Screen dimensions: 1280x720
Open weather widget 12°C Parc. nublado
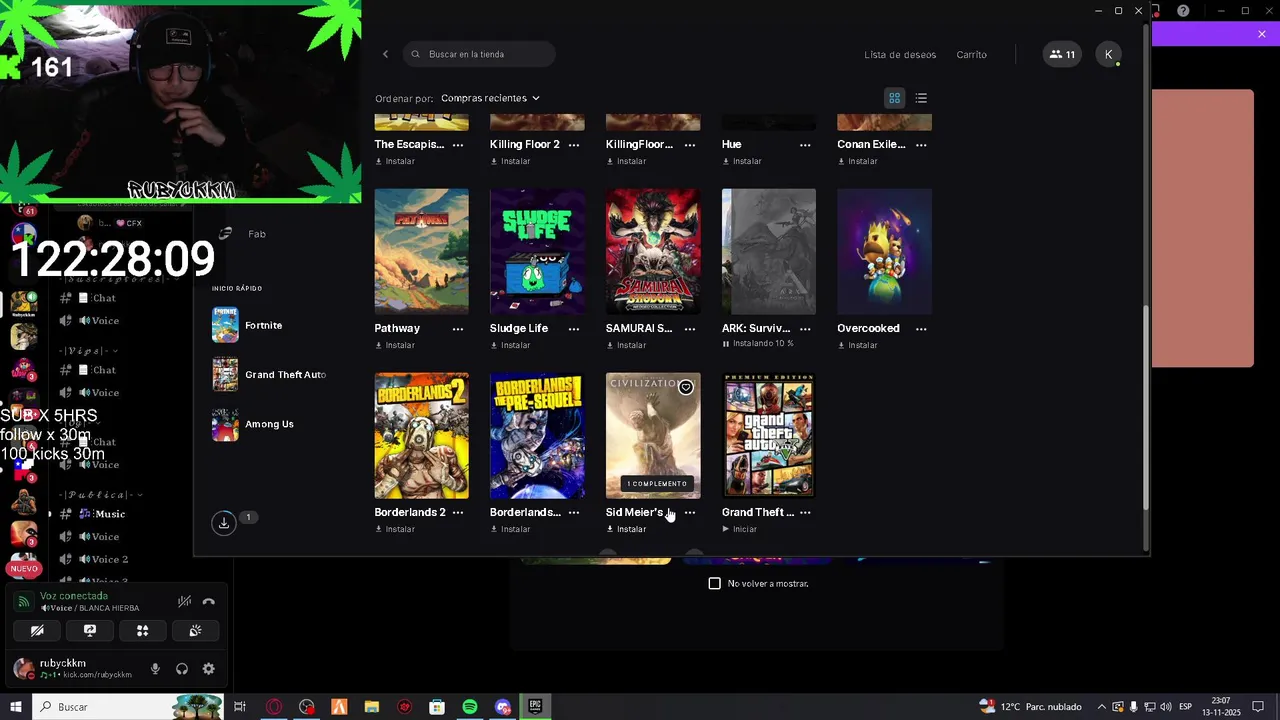point(1030,707)
